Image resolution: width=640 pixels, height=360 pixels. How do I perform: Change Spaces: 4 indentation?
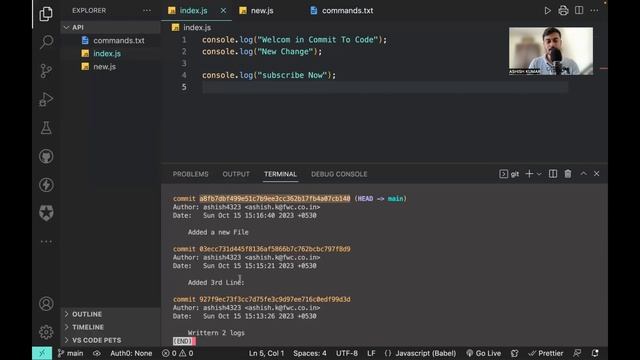point(310,353)
